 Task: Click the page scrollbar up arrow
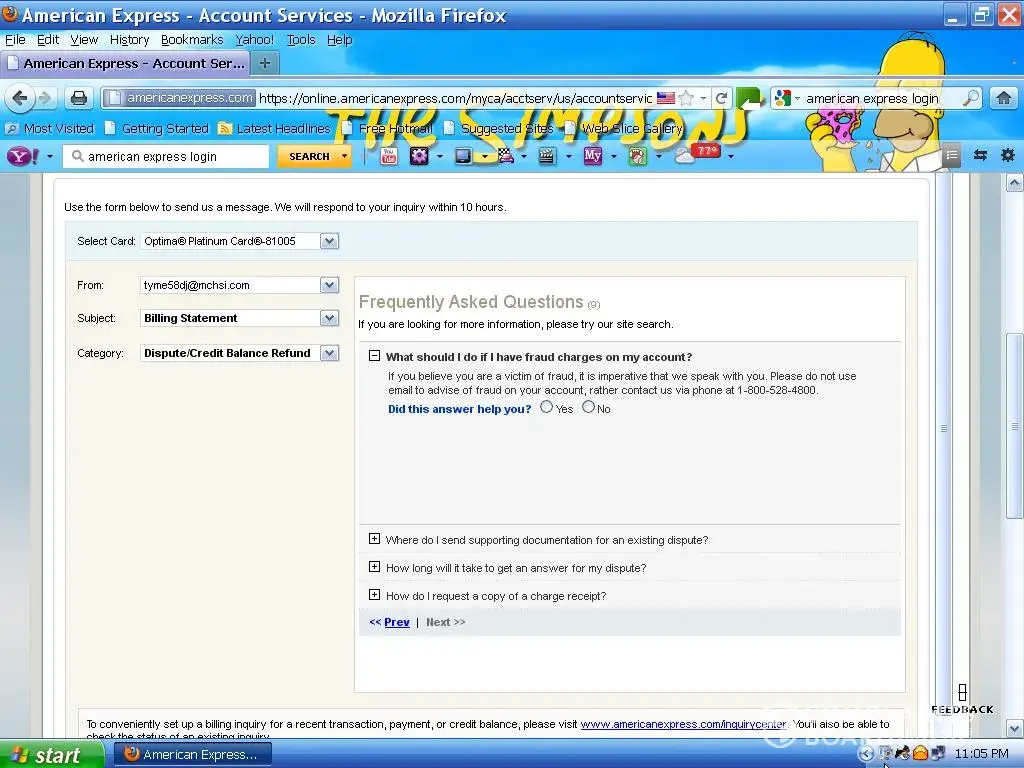coord(1014,183)
